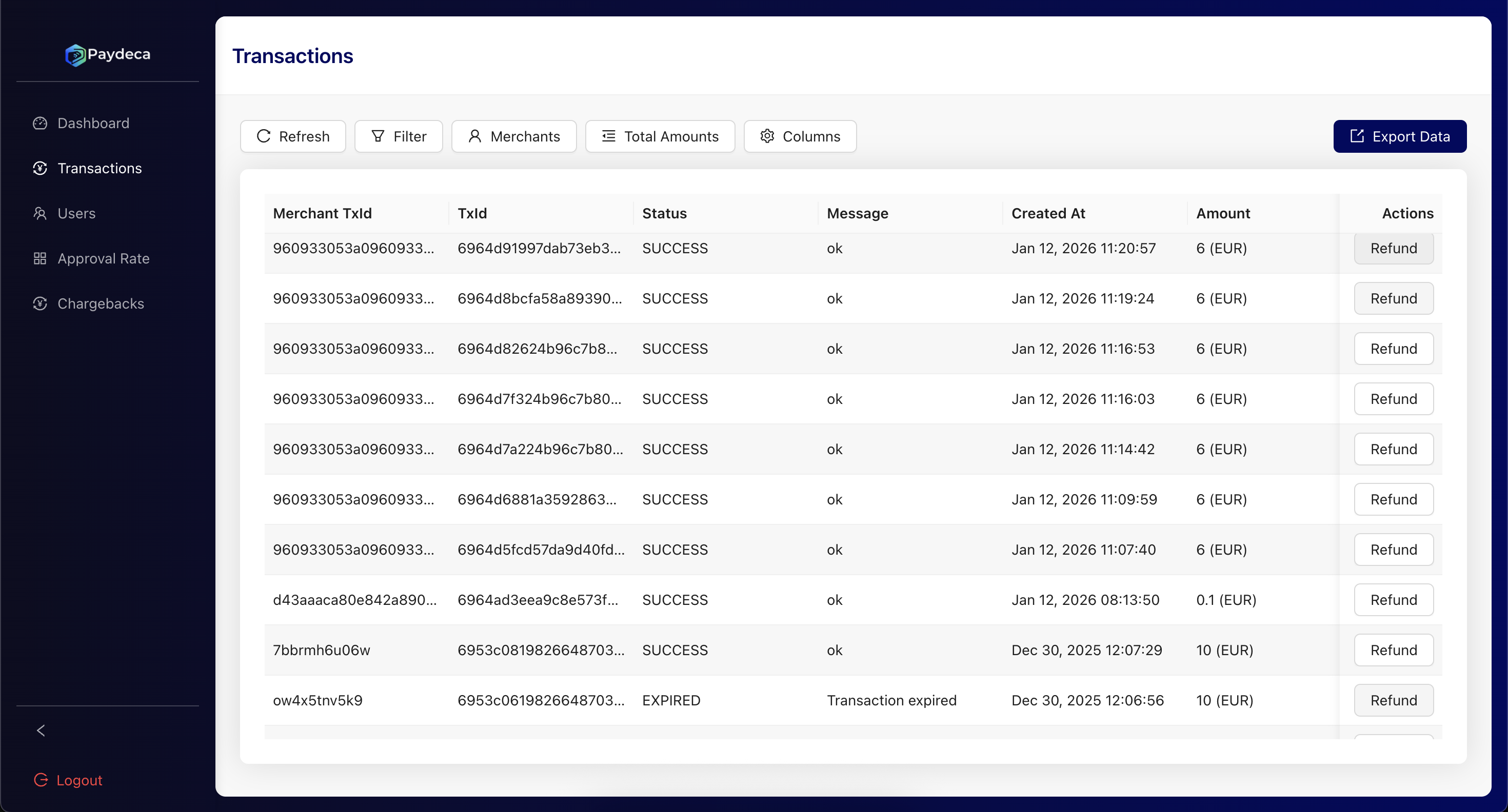1508x812 pixels.
Task: Click merchant TxId 7bbrmh6u06w
Action: point(322,651)
